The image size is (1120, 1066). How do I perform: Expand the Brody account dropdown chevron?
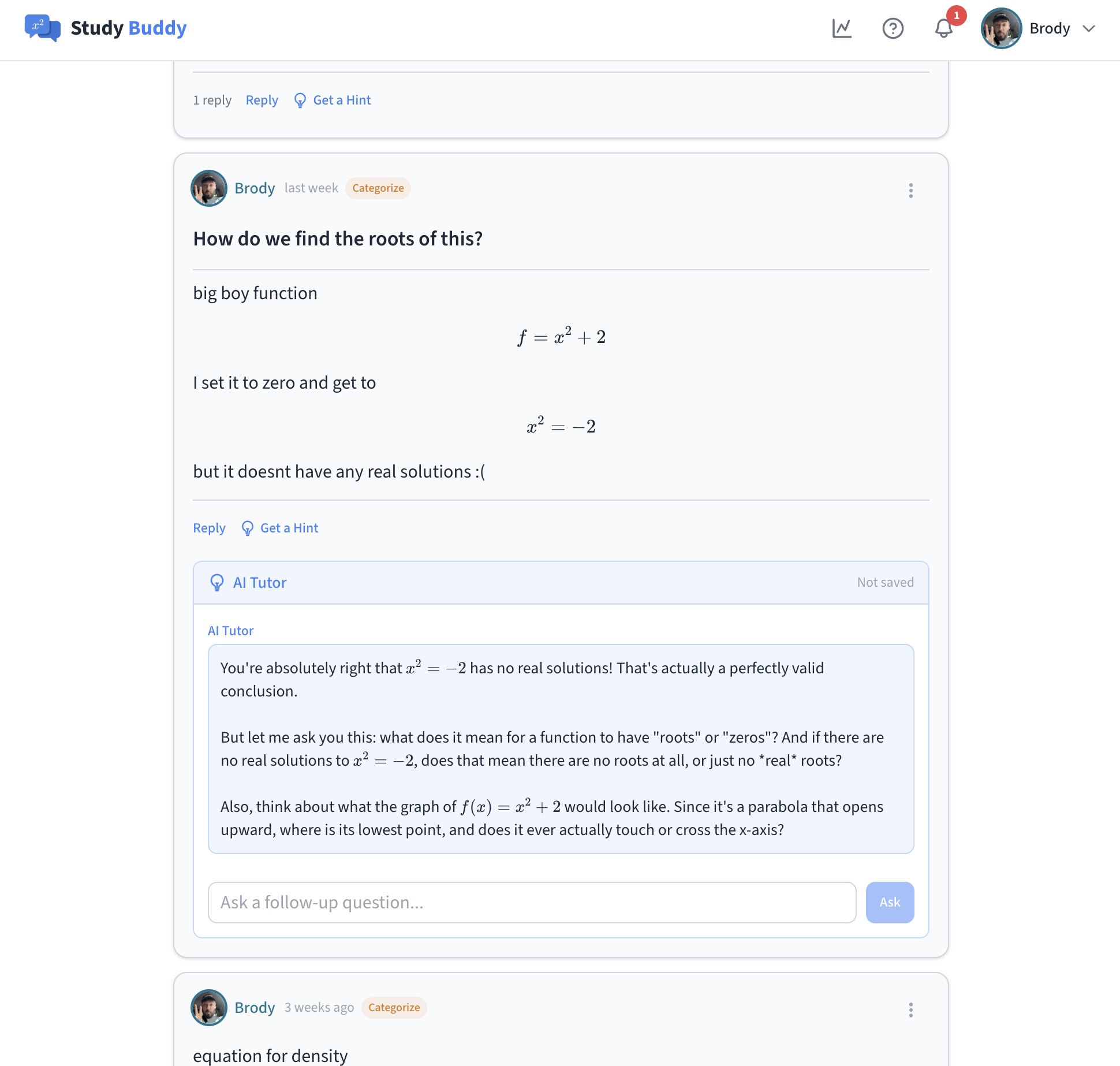(x=1090, y=28)
